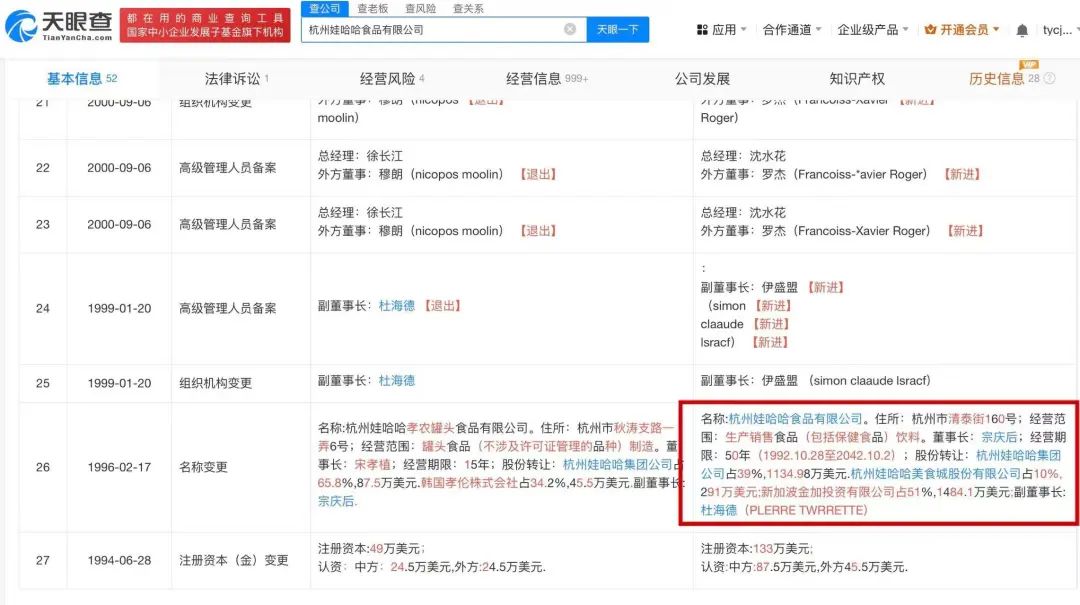This screenshot has width=1080, height=605.
Task: Open 杭州娃哈哈美食城股份有限公司 link
Action: (x=935, y=473)
